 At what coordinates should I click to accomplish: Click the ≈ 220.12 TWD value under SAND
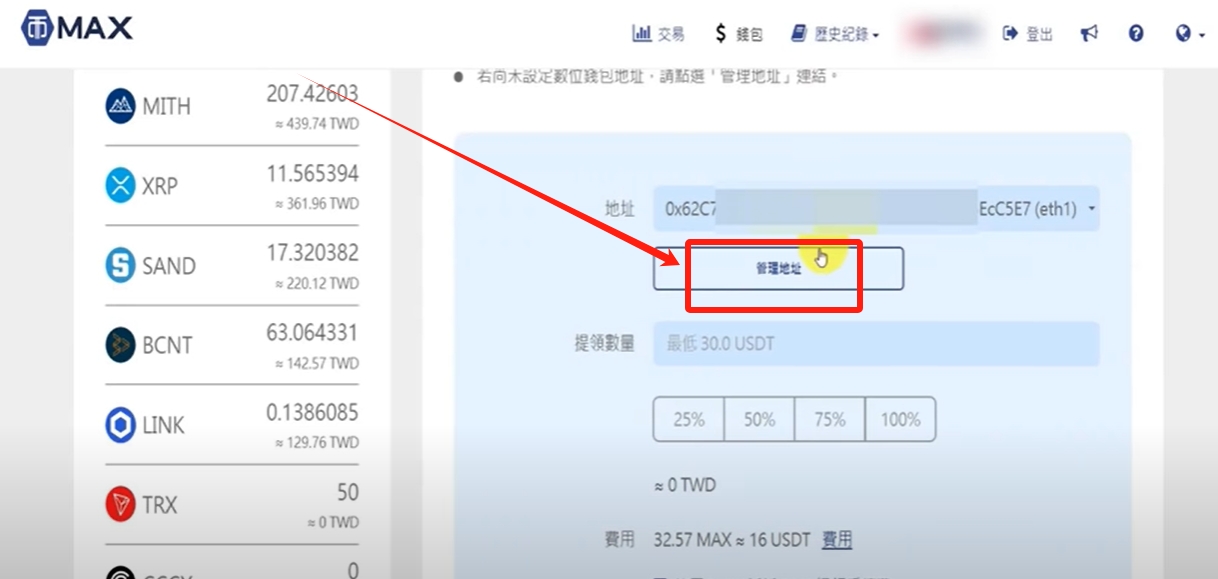317,284
